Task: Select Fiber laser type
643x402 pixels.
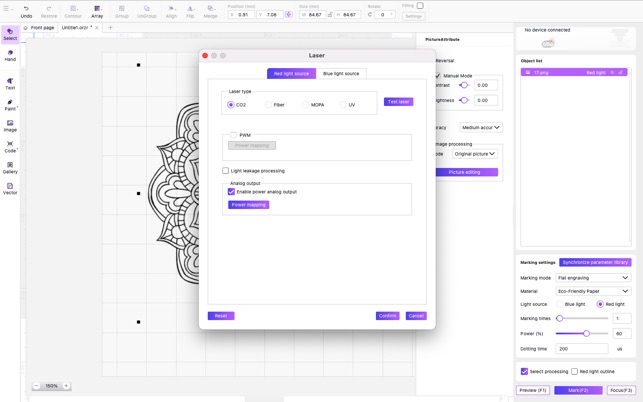Action: click(x=268, y=105)
